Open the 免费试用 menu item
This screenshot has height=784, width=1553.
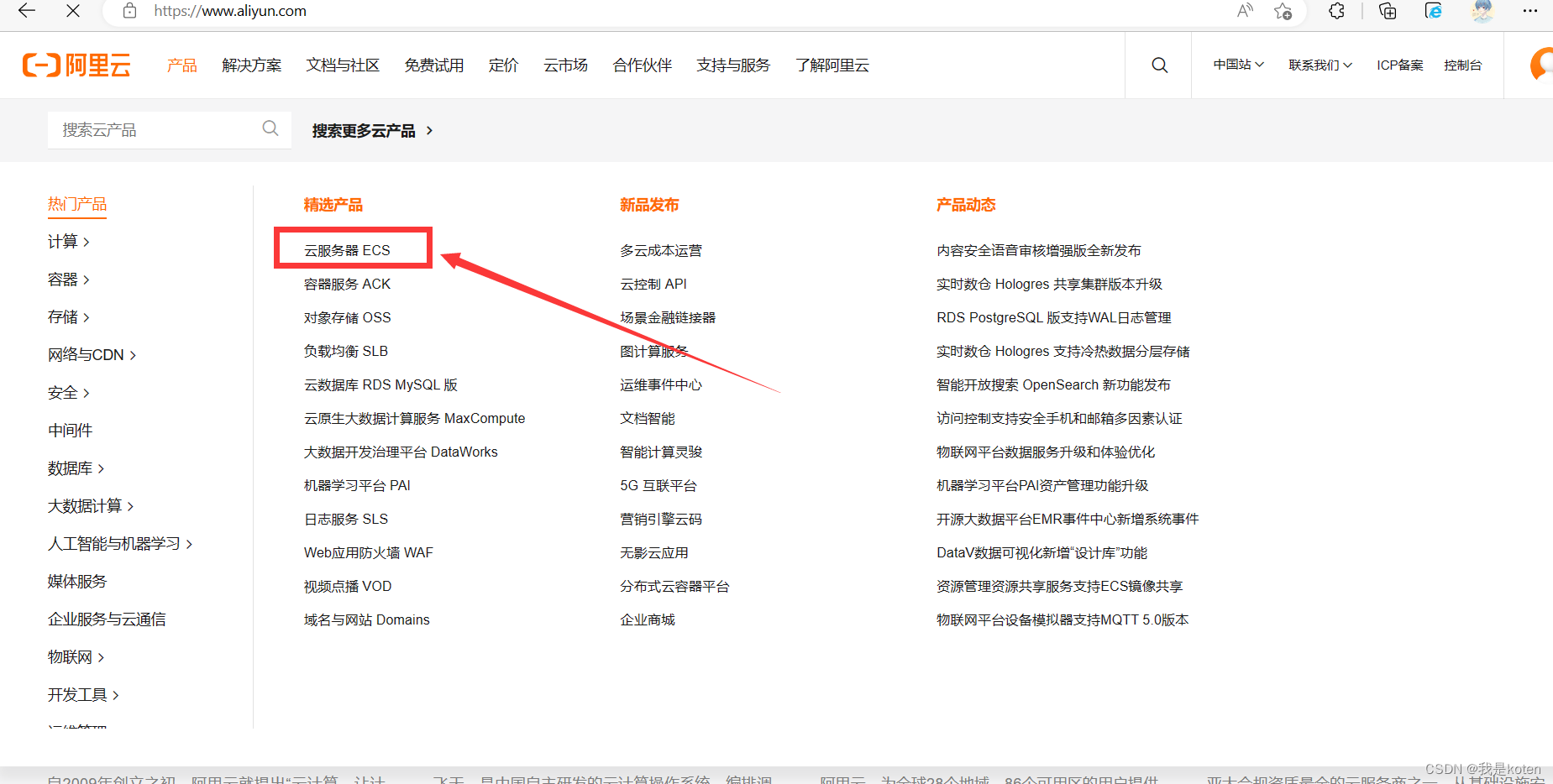(434, 65)
